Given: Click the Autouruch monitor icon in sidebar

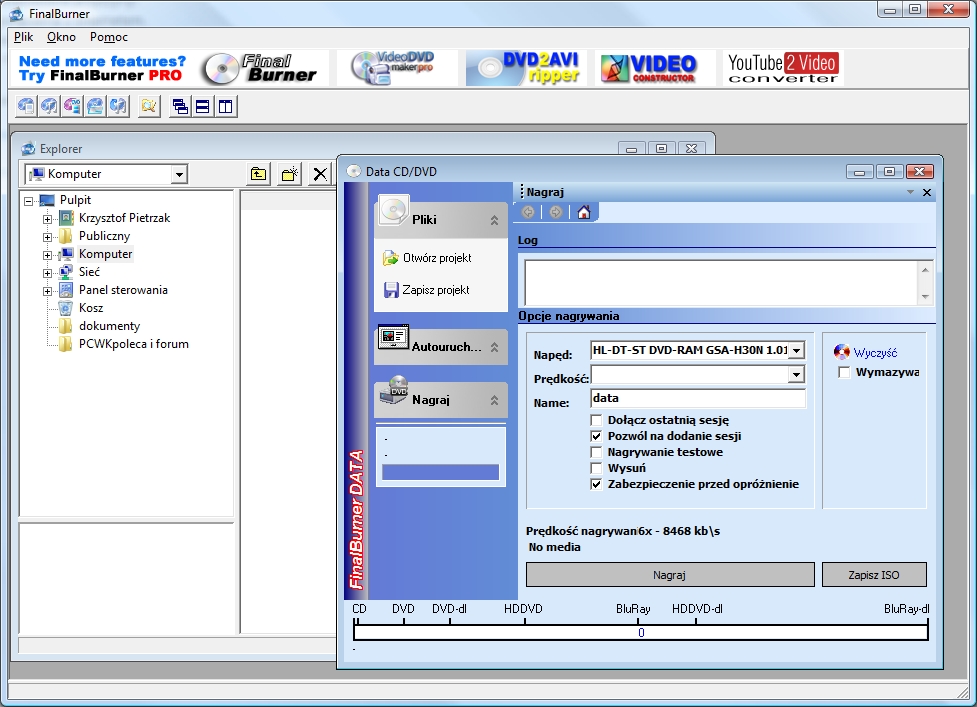Looking at the screenshot, I should (x=393, y=338).
